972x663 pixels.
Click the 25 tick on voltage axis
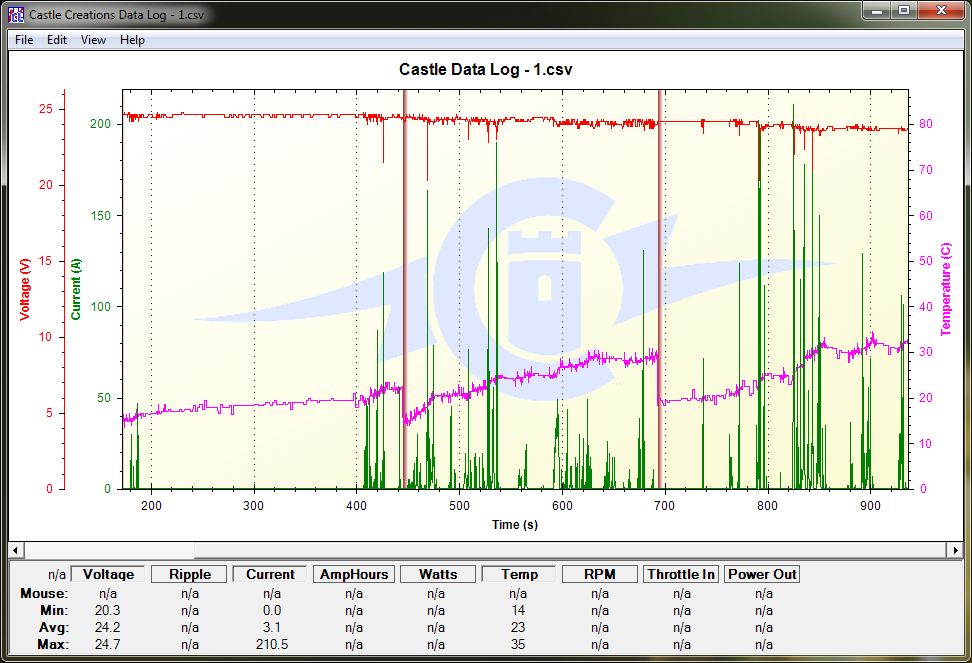[x=46, y=109]
